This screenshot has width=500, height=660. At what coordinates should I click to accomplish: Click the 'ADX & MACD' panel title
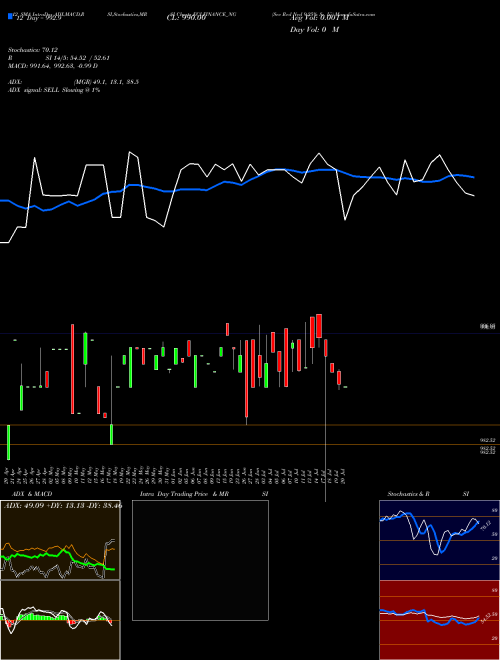32,494
